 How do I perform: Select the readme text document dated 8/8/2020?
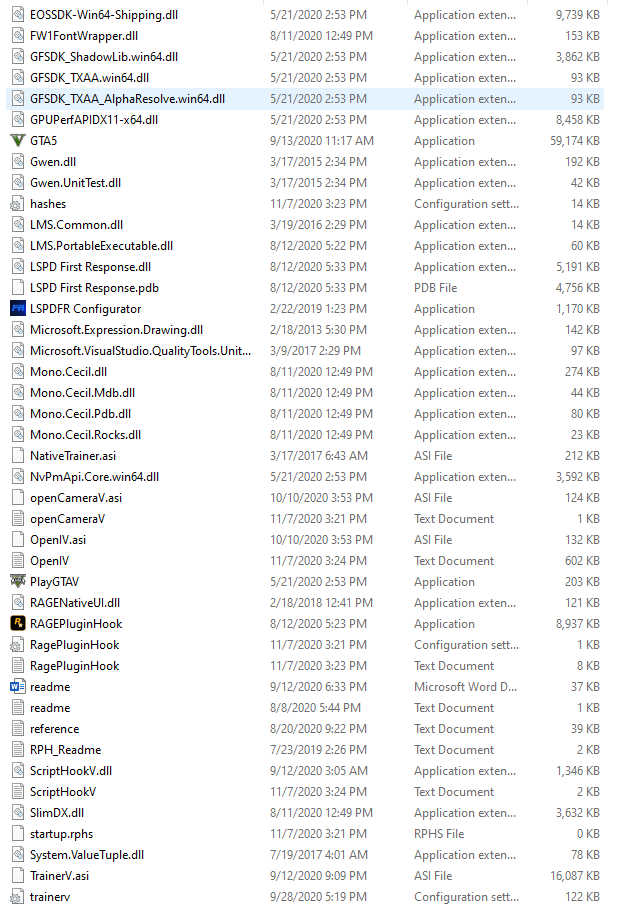[x=50, y=708]
